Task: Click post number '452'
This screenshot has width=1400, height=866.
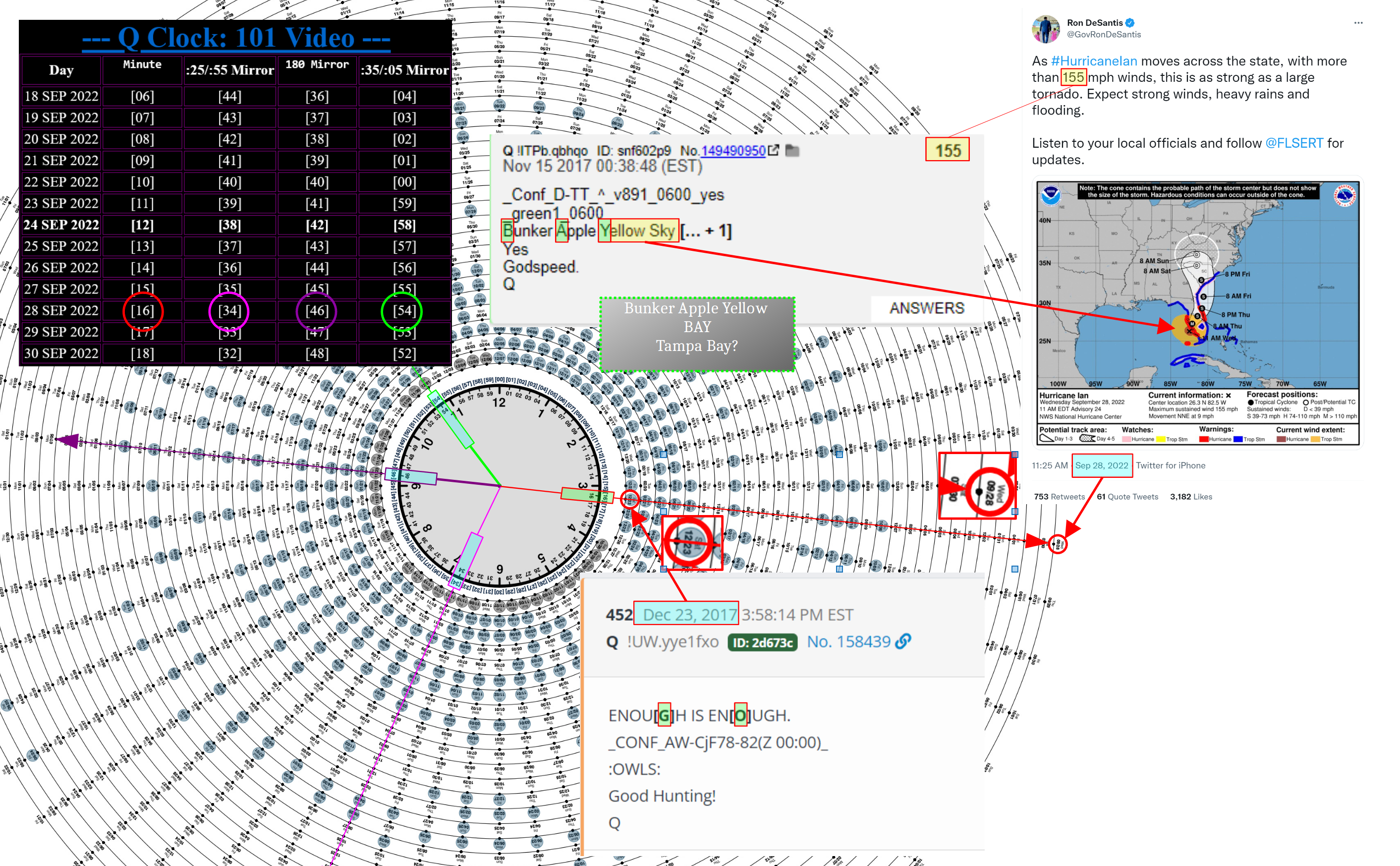Action: pyautogui.click(x=619, y=615)
